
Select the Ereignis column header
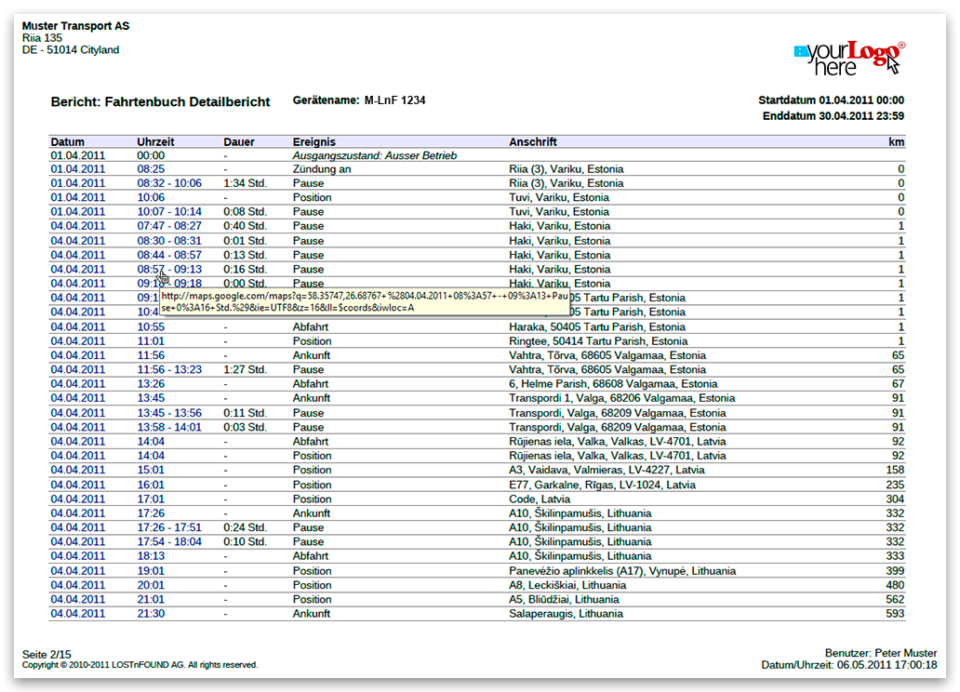(314, 142)
